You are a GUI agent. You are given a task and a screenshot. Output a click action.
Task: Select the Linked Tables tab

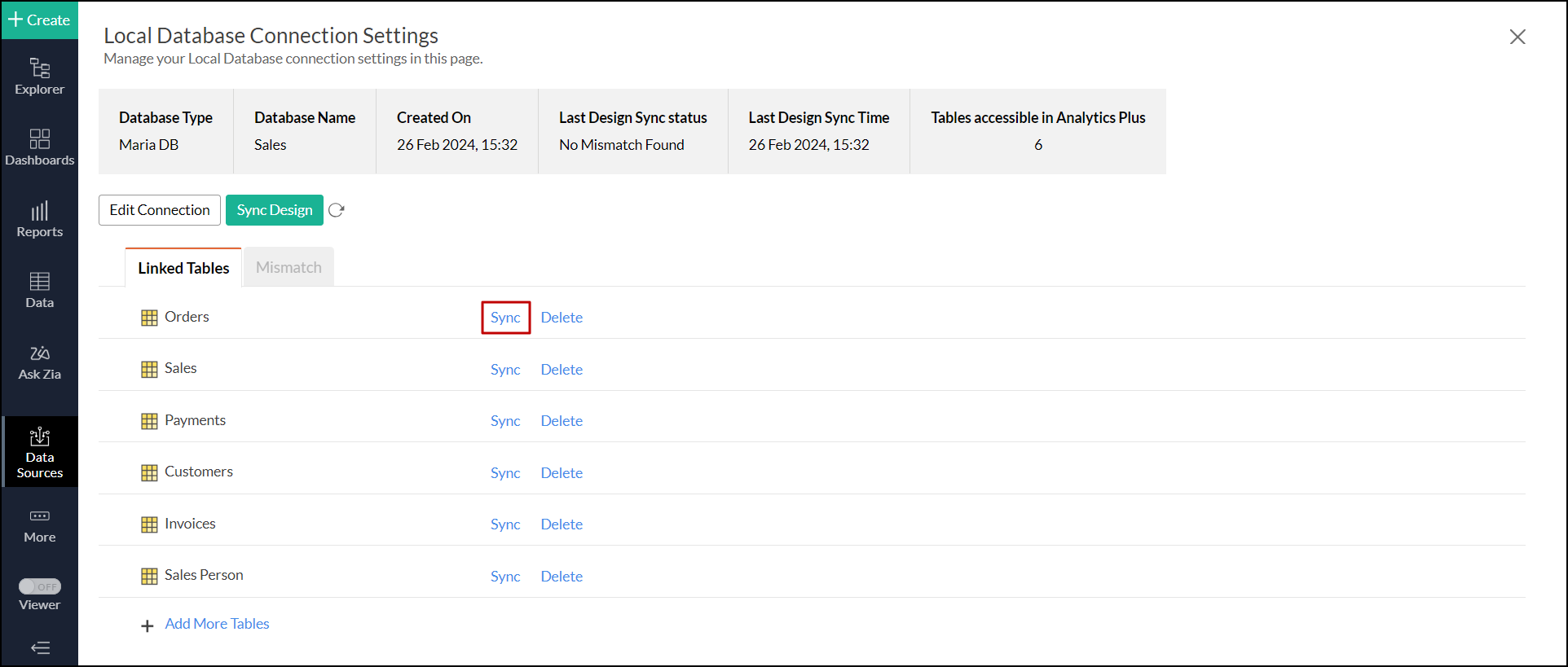[x=183, y=268]
